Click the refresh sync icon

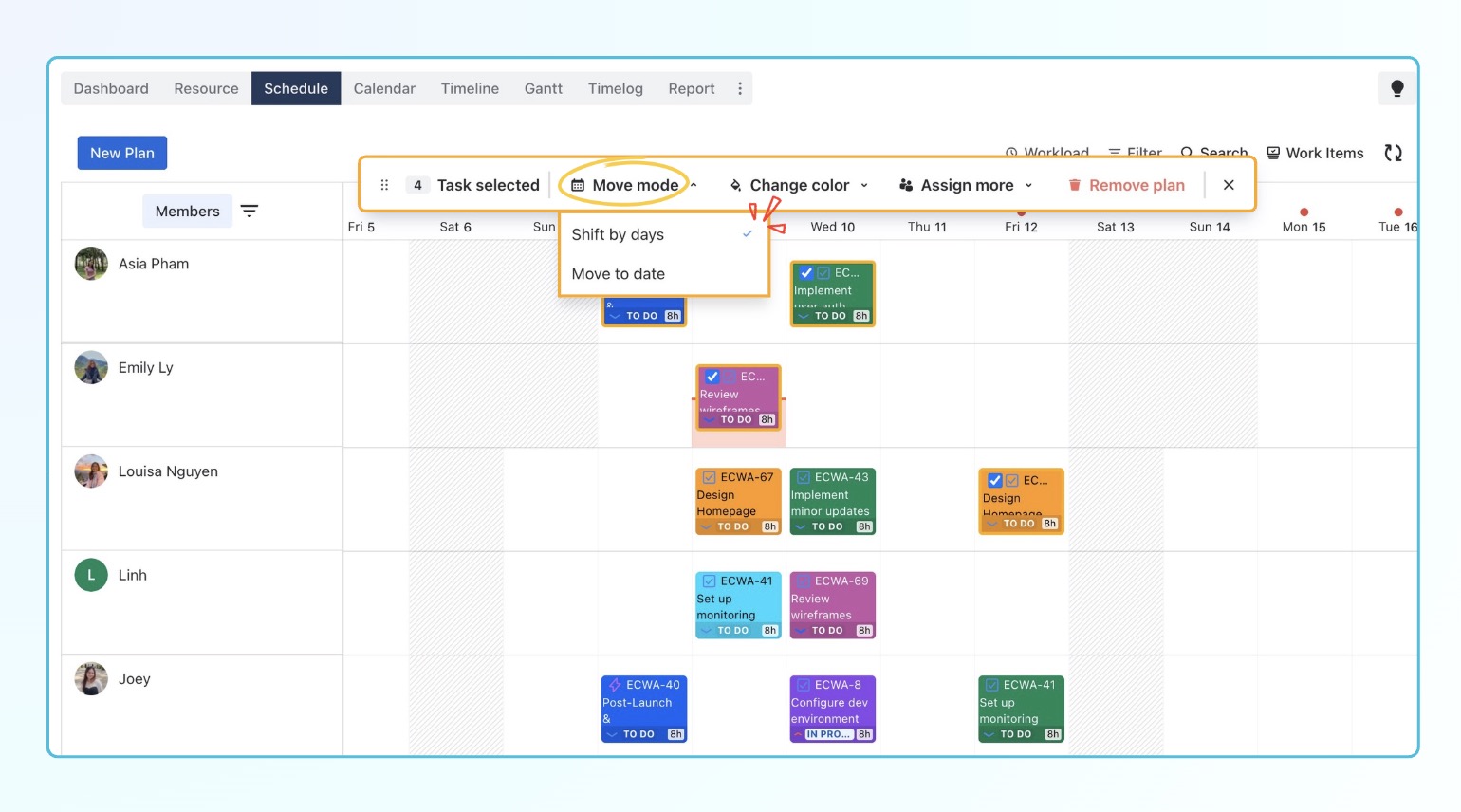click(x=1393, y=153)
